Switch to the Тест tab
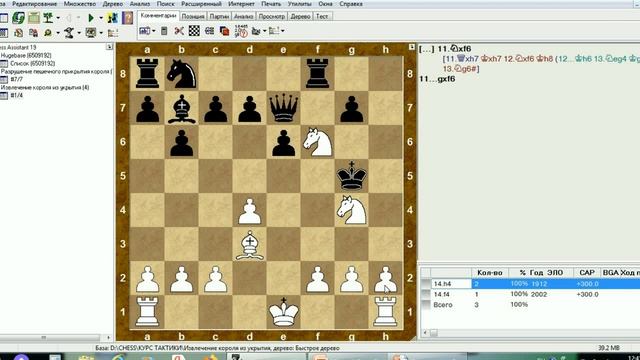 (322, 16)
